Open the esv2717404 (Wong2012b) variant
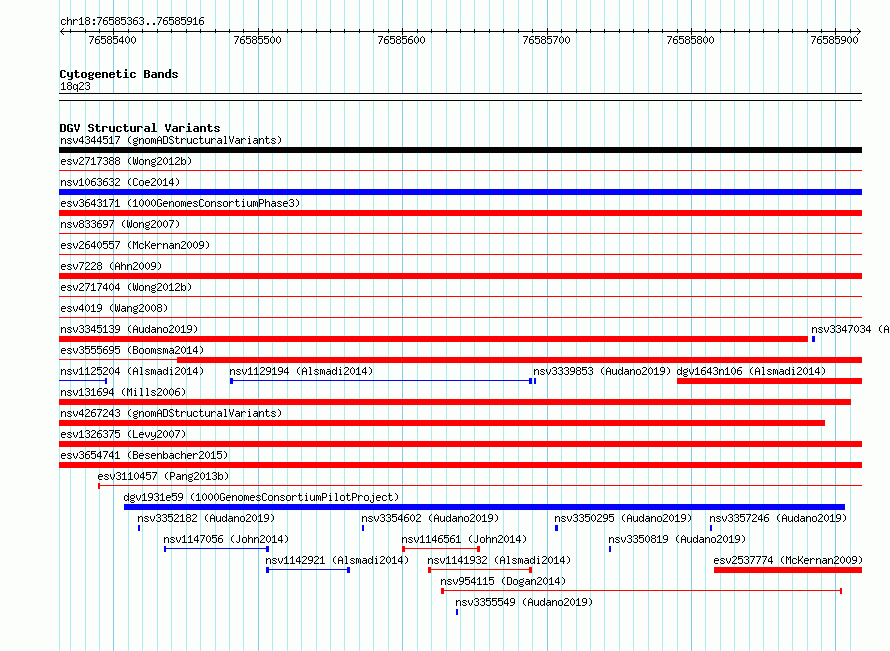 126,287
